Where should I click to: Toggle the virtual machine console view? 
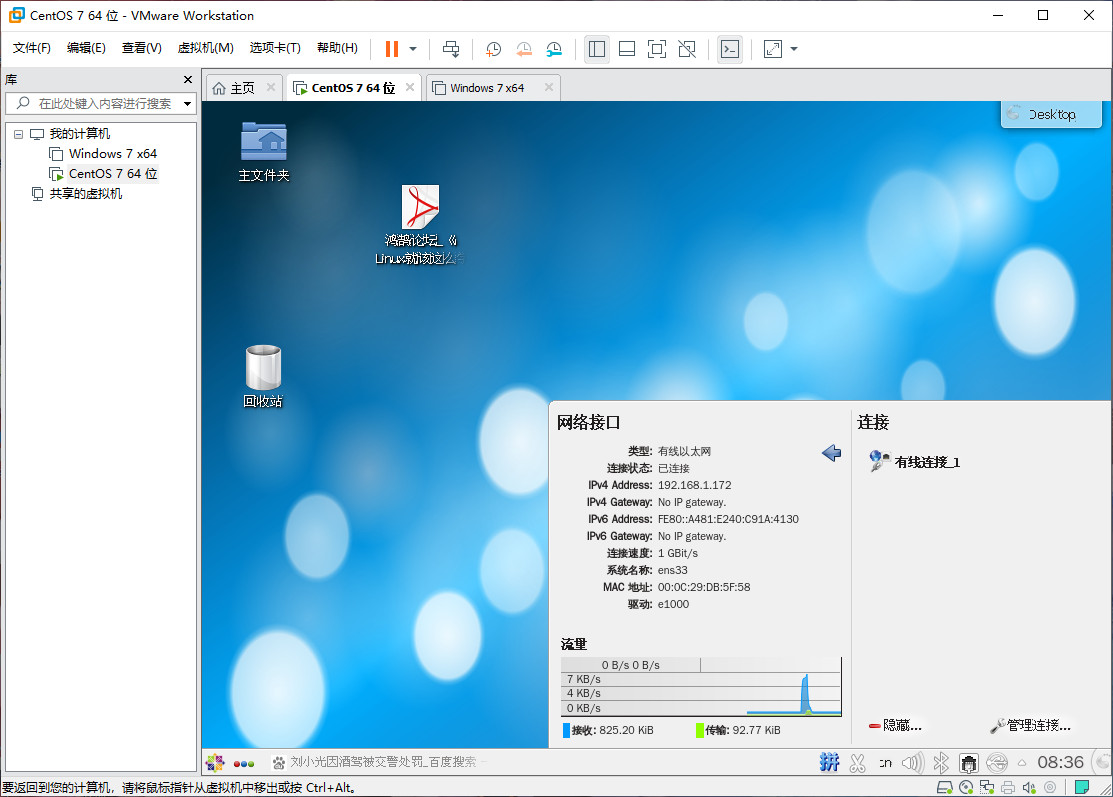point(730,49)
